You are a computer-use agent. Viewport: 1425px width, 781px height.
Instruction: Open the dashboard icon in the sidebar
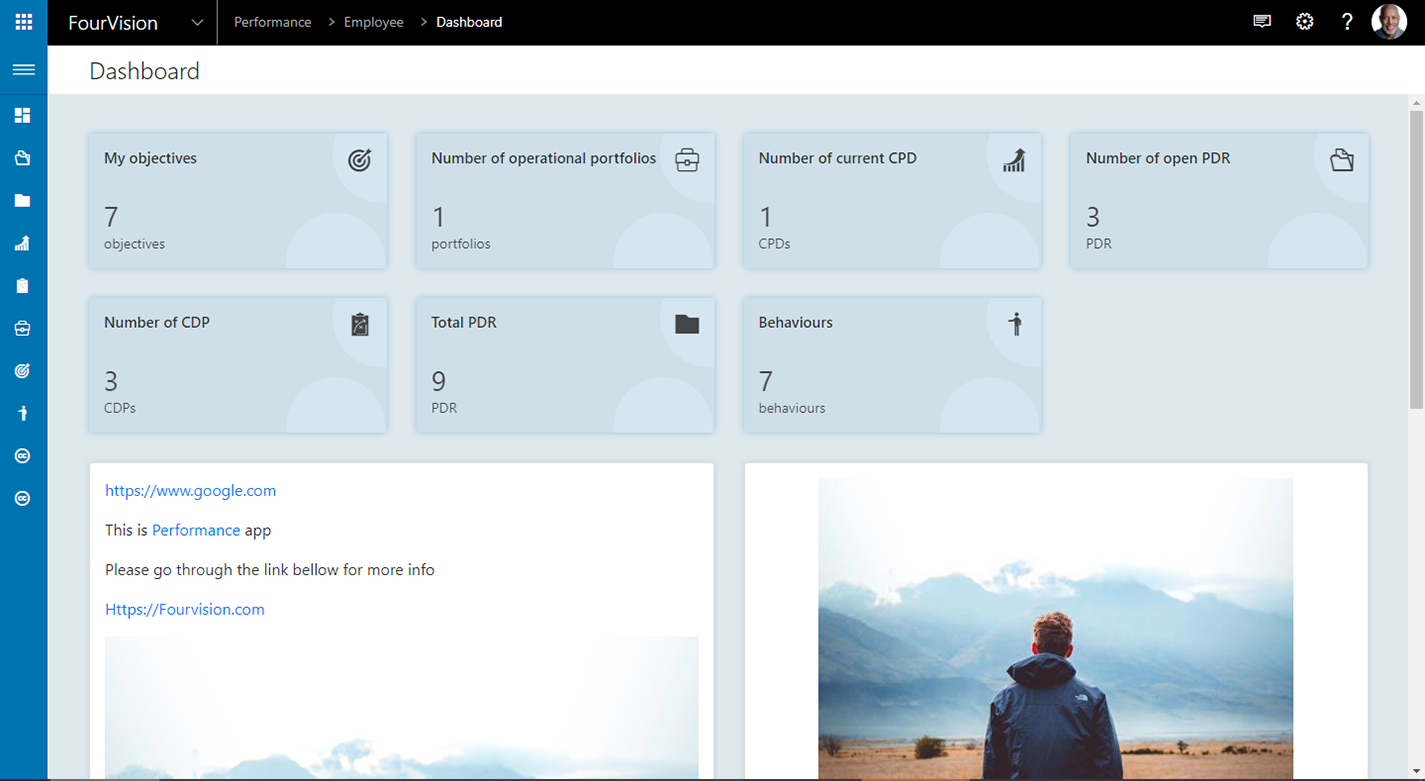[x=23, y=115]
